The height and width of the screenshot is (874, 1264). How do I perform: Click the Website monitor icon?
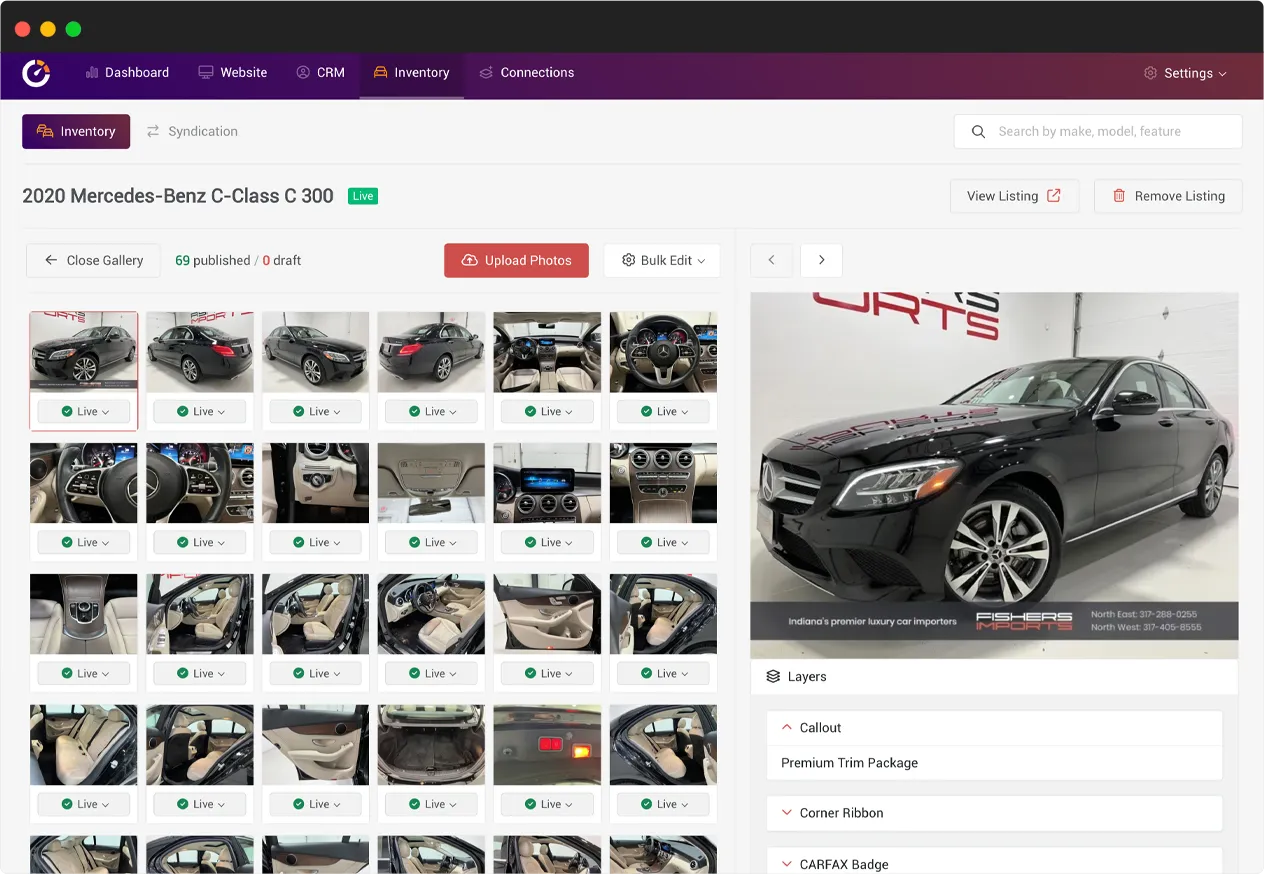(206, 73)
